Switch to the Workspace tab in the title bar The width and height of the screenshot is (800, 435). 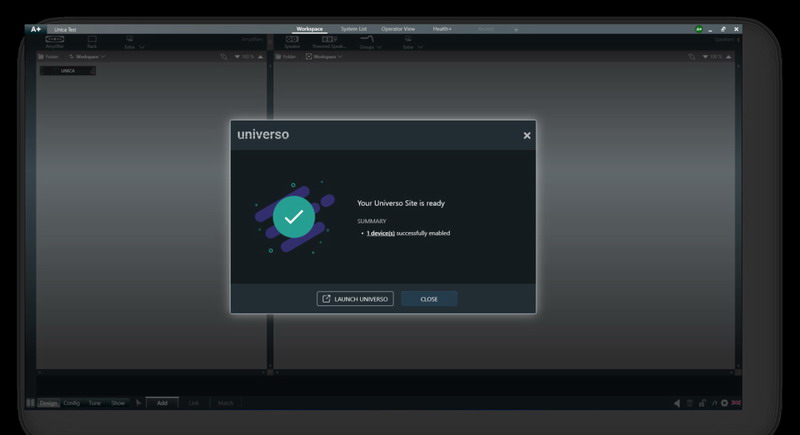[x=310, y=29]
